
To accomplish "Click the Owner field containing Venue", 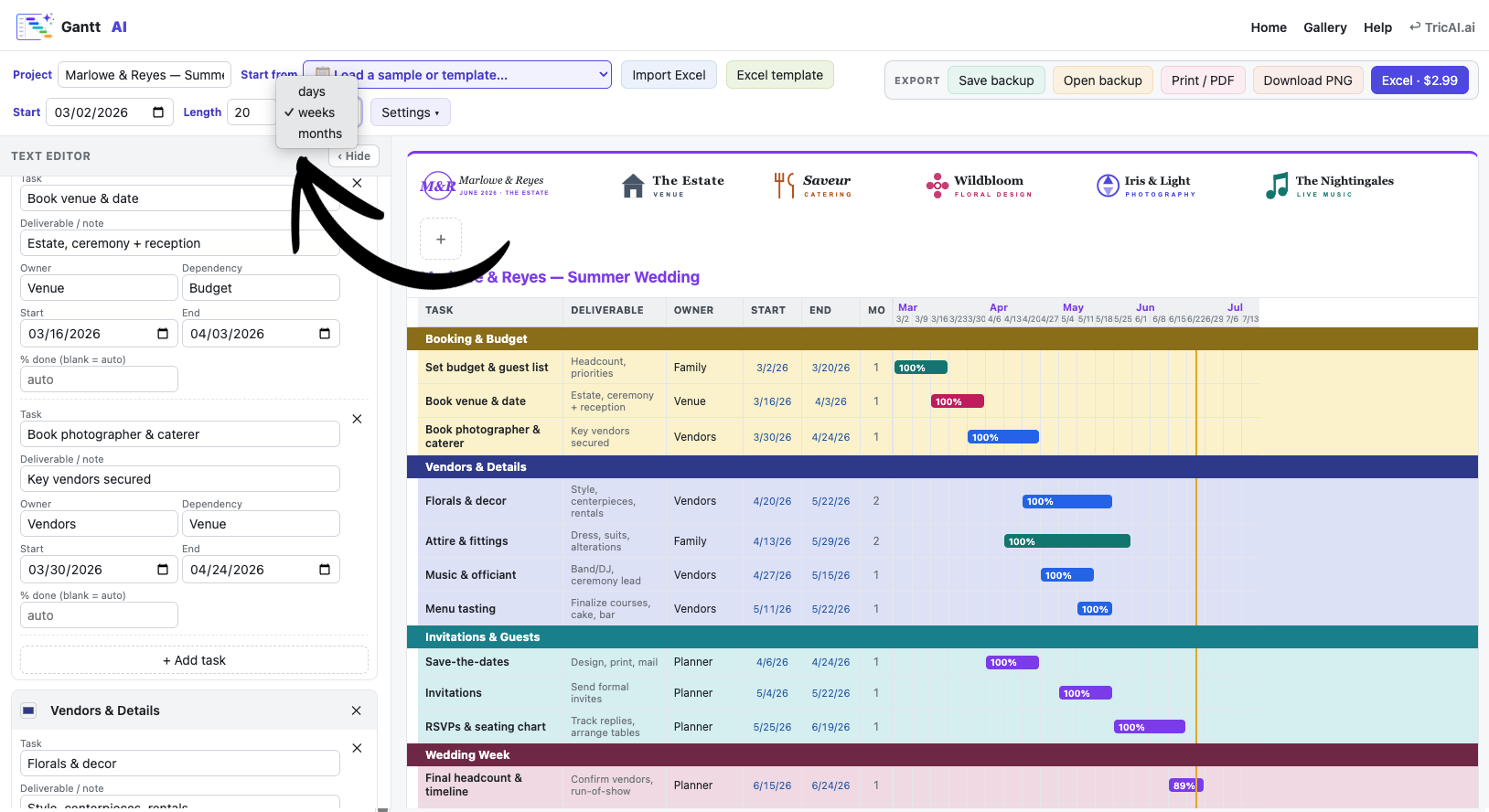I will tap(99, 288).
